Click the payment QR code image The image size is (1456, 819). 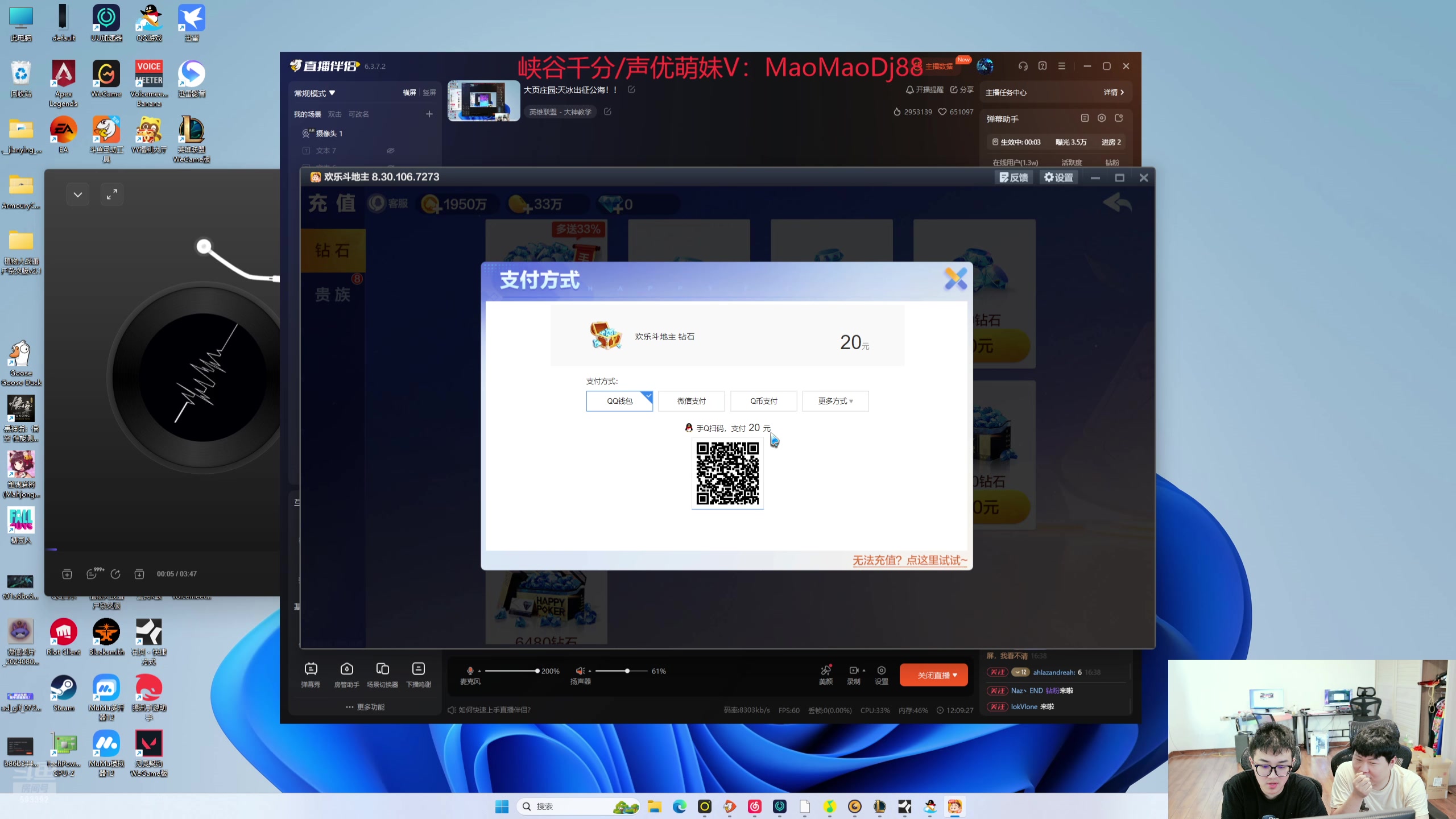727,473
